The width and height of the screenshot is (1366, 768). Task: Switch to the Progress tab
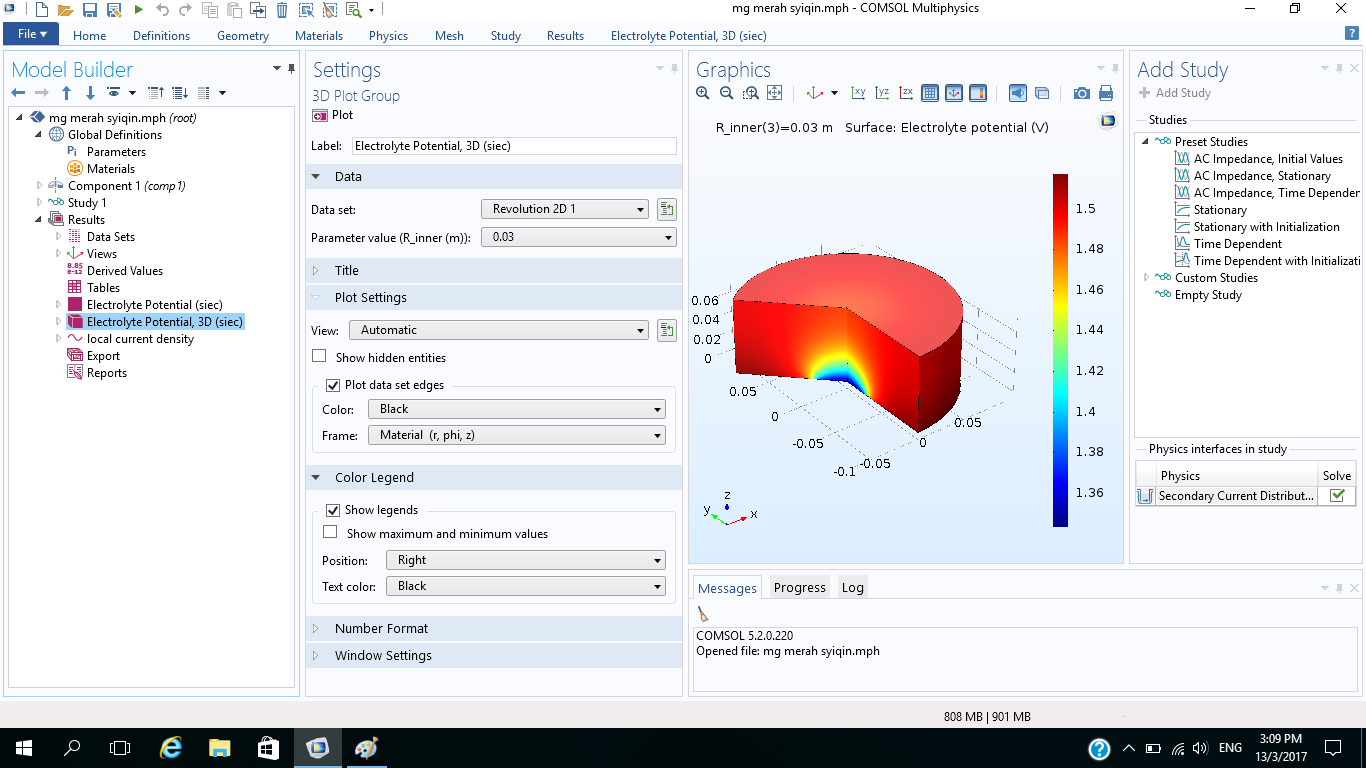point(799,587)
